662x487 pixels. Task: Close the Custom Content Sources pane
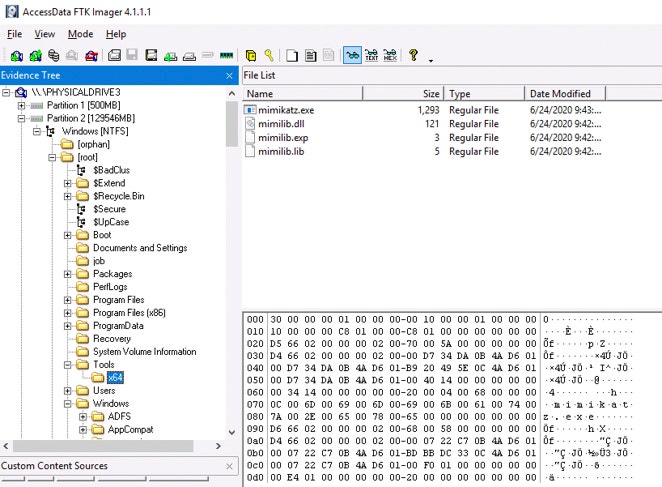[x=229, y=466]
